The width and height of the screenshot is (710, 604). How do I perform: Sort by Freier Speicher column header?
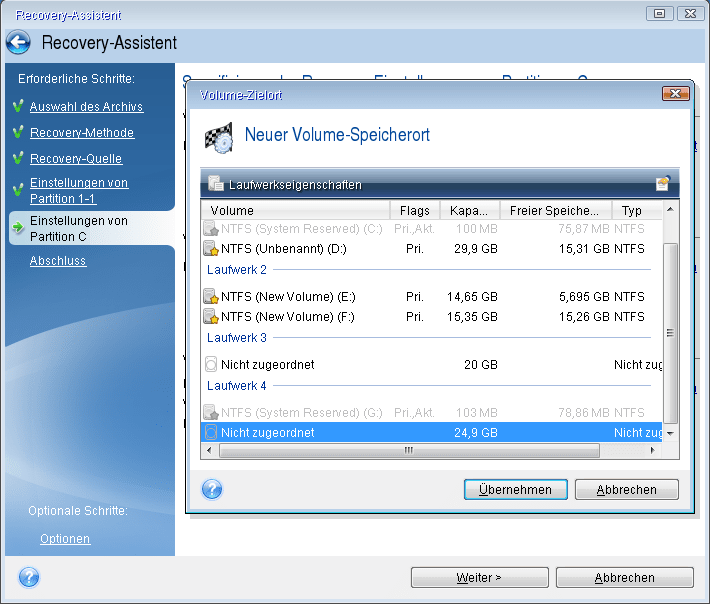(555, 211)
